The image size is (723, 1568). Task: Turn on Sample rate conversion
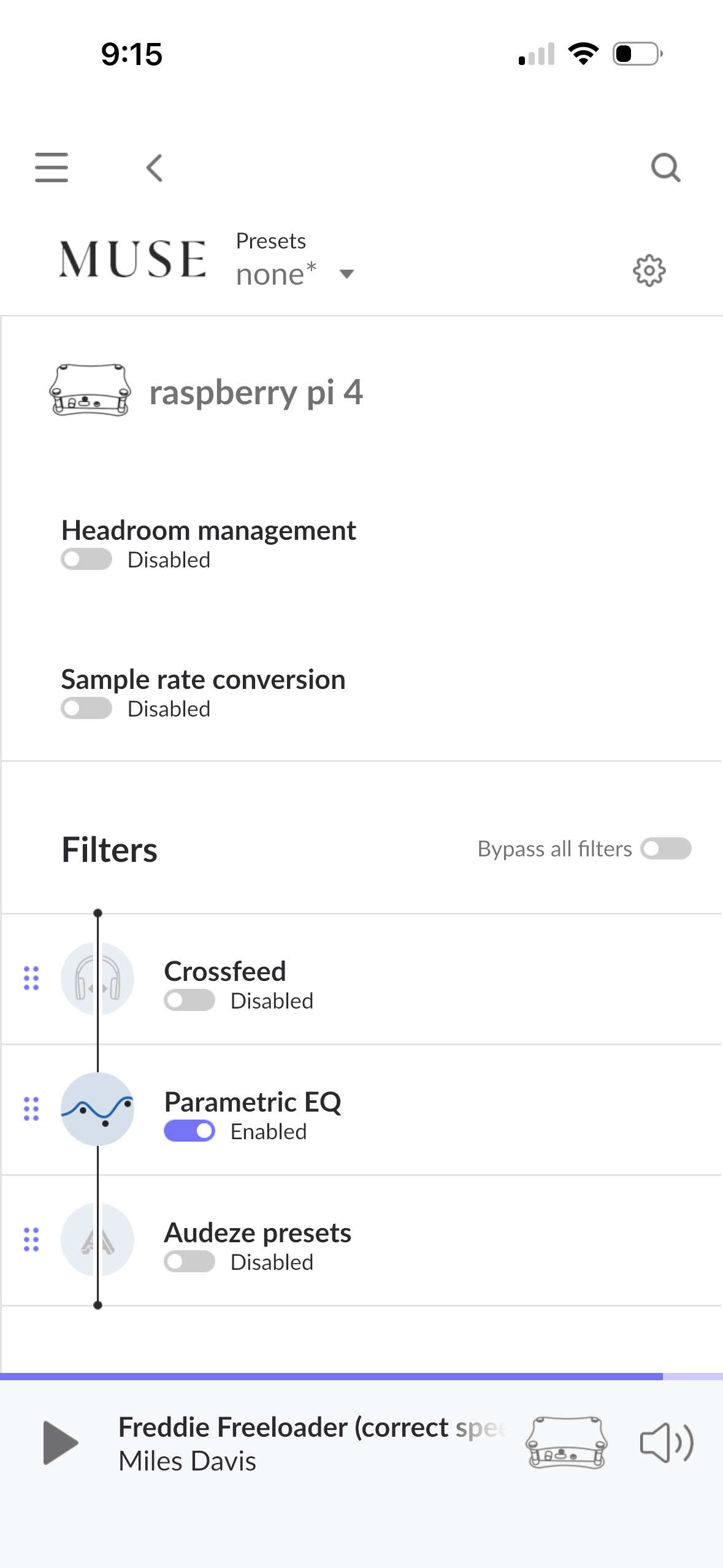[x=86, y=709]
